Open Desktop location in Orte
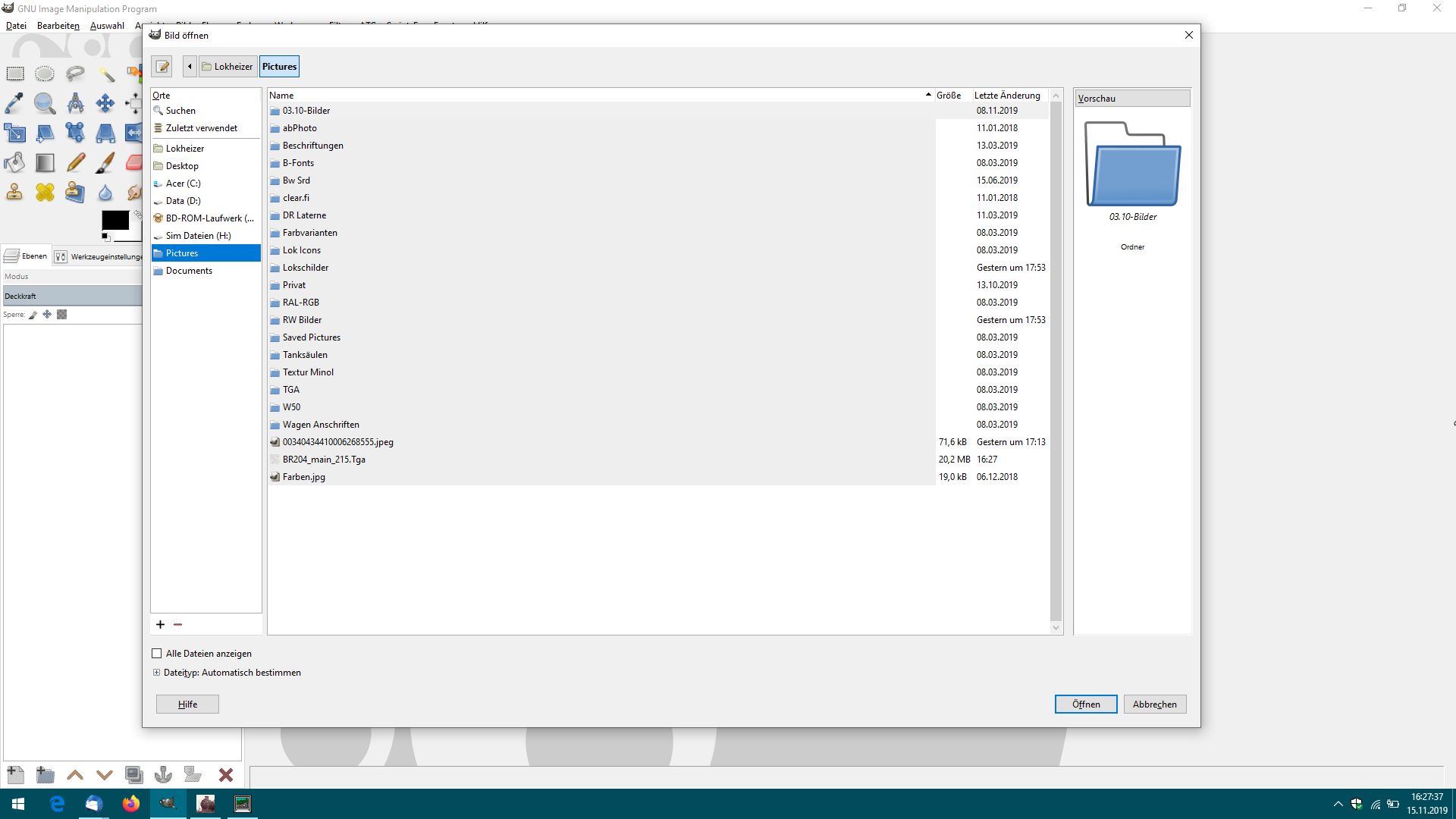This screenshot has height=819, width=1456. pos(182,166)
